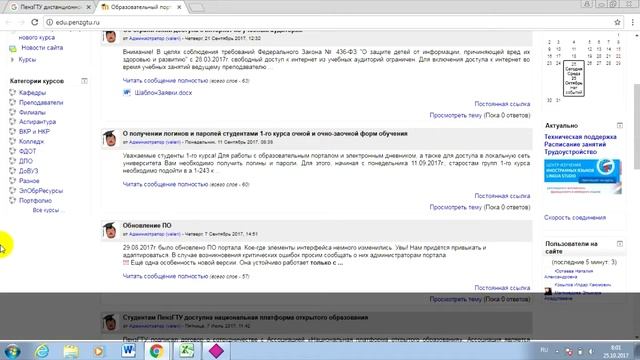Open the Скорость соединения link
The height and width of the screenshot is (360, 640).
click(x=575, y=218)
